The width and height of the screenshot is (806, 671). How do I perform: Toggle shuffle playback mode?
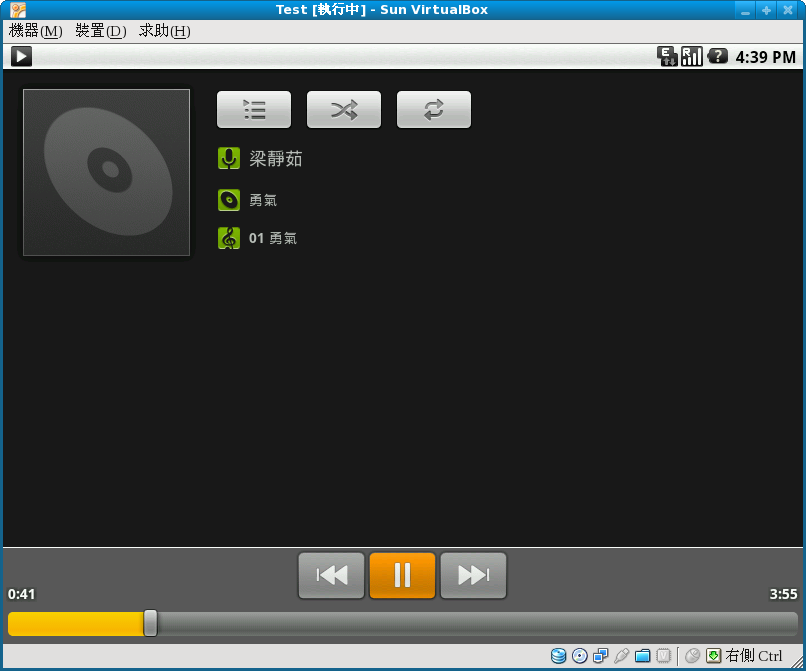click(344, 109)
